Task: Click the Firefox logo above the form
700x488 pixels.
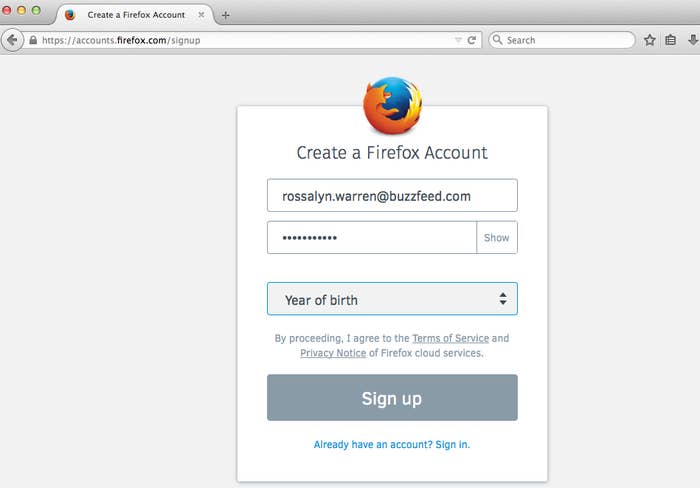Action: pyautogui.click(x=392, y=105)
